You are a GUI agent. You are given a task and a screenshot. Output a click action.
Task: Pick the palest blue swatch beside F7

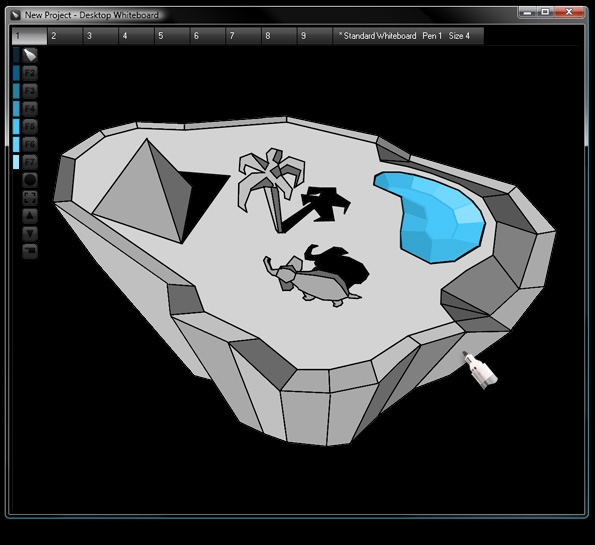coord(16,162)
